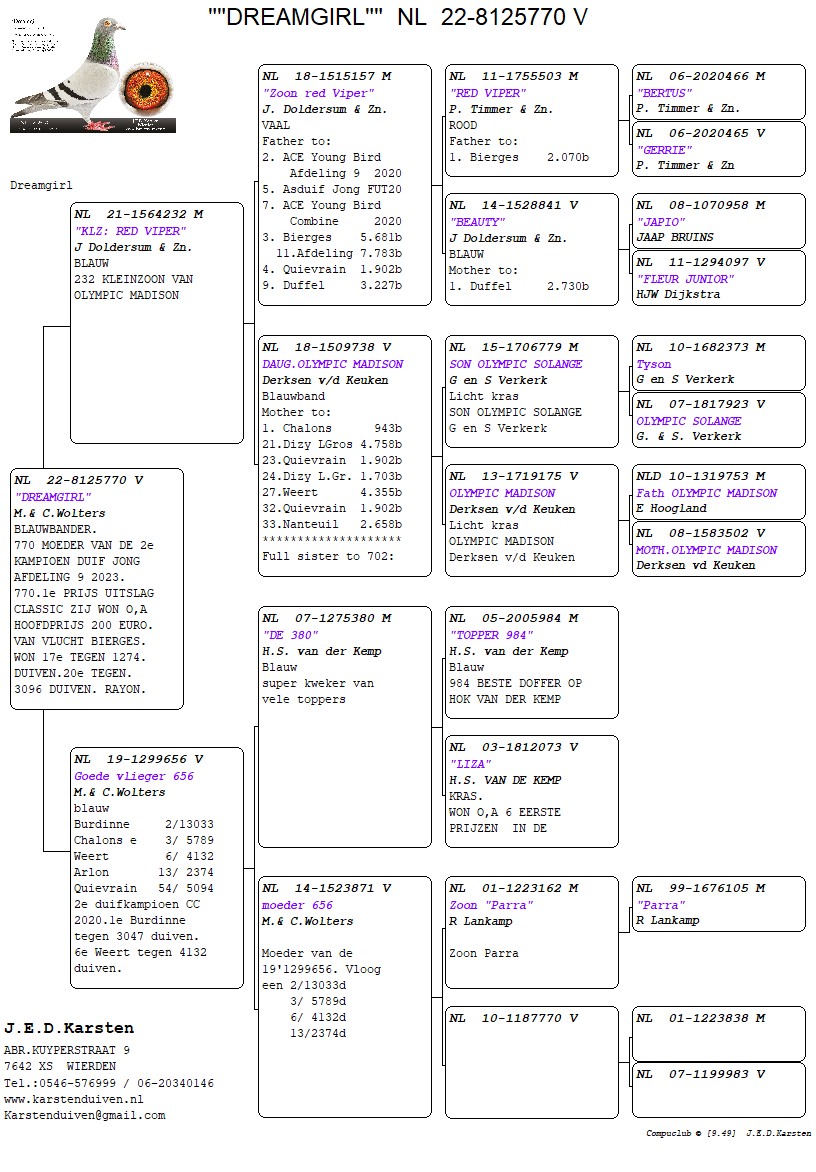
Task: Select the "Goede vlieger 656" dam box
Action: (x=156, y=867)
